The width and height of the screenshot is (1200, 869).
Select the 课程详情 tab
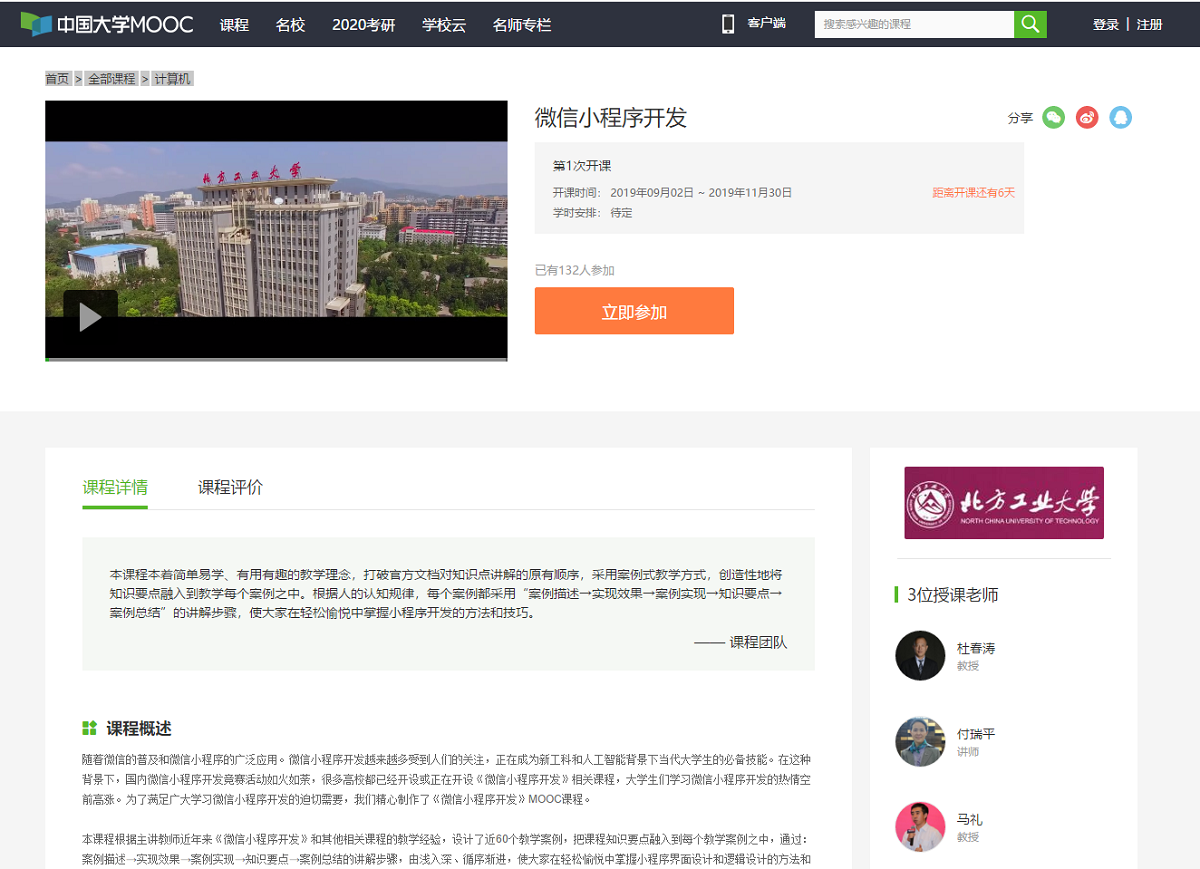click(115, 488)
